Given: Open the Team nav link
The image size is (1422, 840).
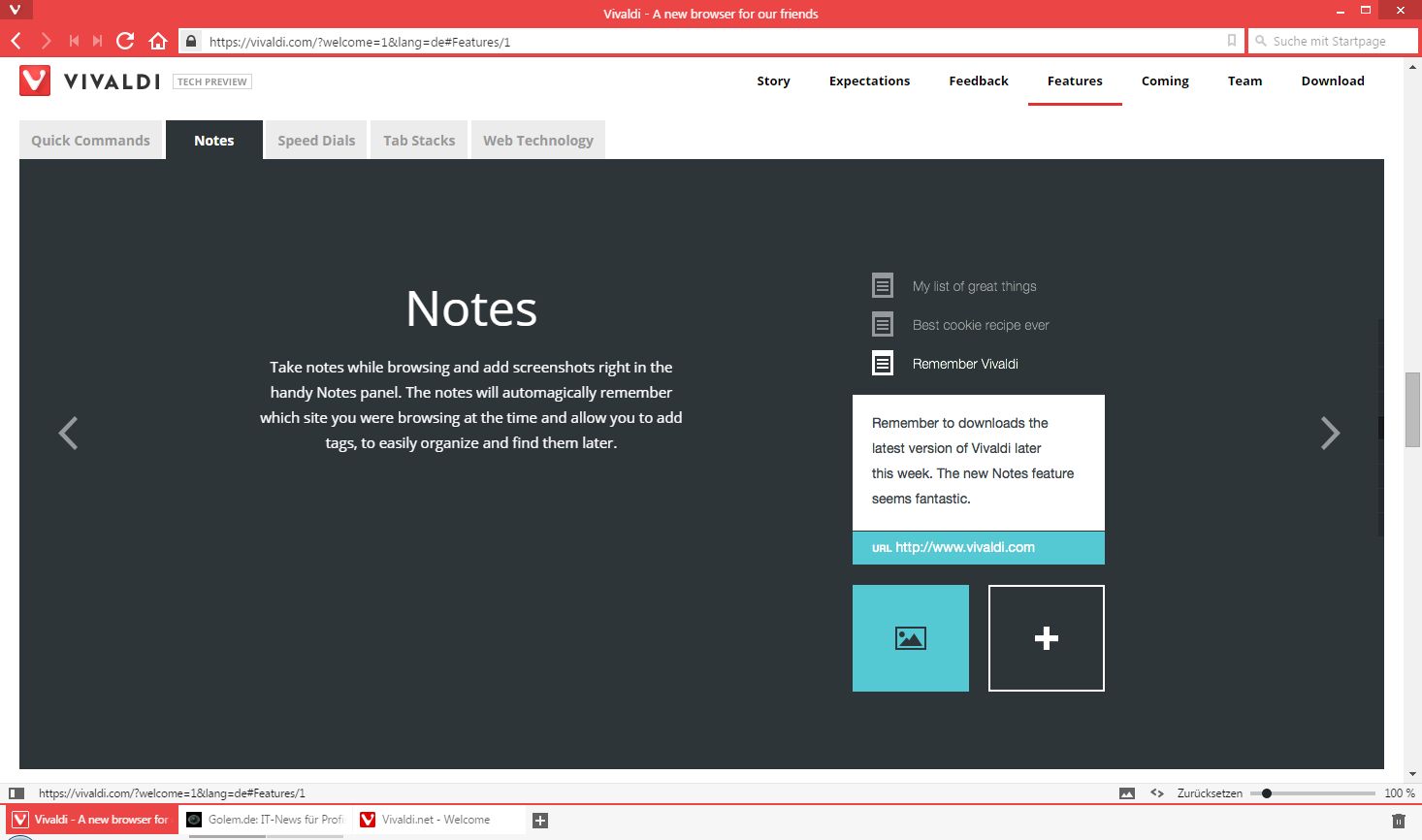Looking at the screenshot, I should click(x=1244, y=81).
